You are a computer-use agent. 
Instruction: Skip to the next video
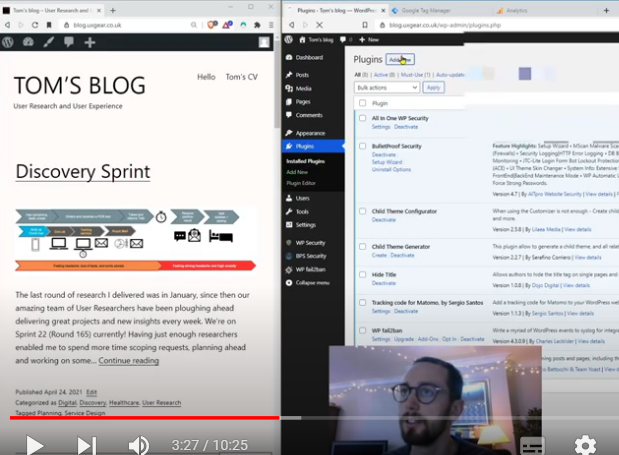pyautogui.click(x=87, y=445)
